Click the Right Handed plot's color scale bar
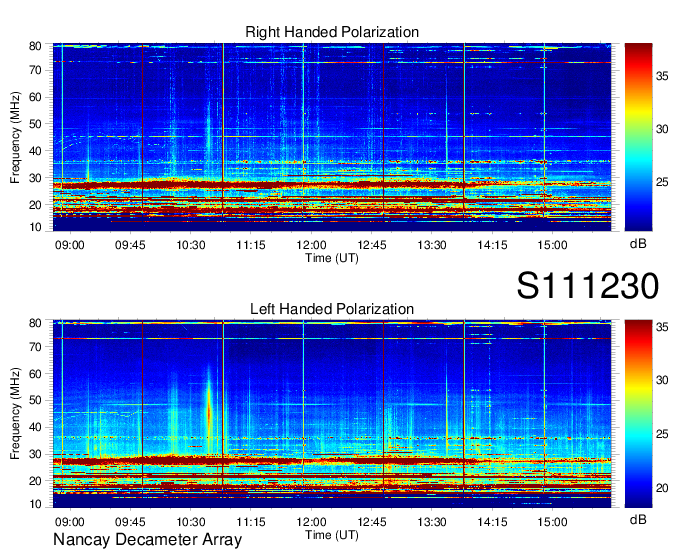 tap(638, 137)
